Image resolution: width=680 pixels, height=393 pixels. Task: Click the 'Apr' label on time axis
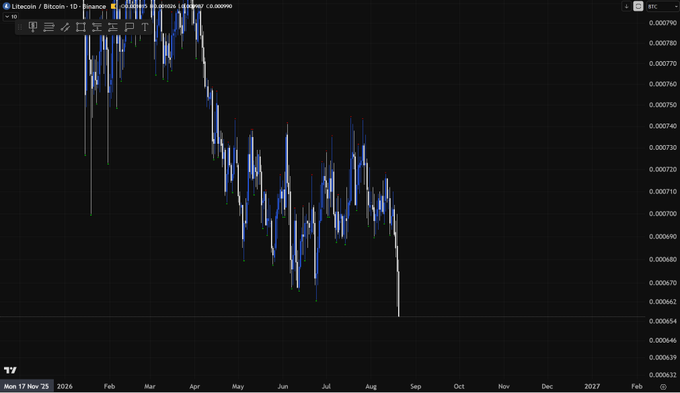point(194,386)
